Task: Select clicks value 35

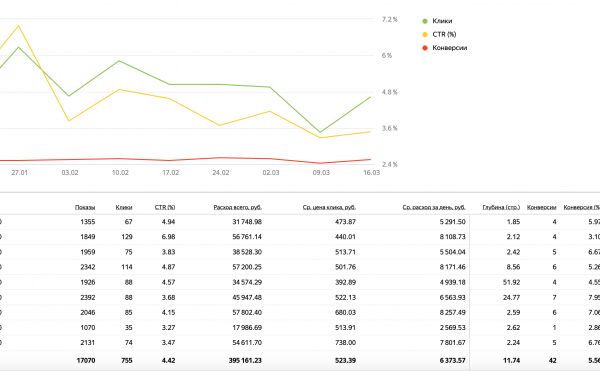Action: point(129,328)
